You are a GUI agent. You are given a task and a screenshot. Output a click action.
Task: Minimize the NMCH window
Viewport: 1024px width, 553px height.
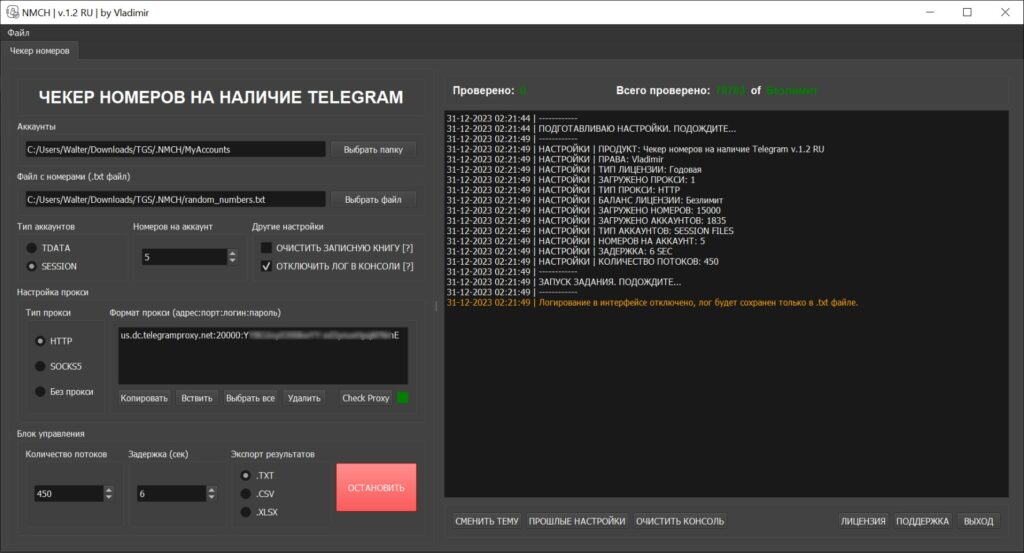pyautogui.click(x=930, y=12)
